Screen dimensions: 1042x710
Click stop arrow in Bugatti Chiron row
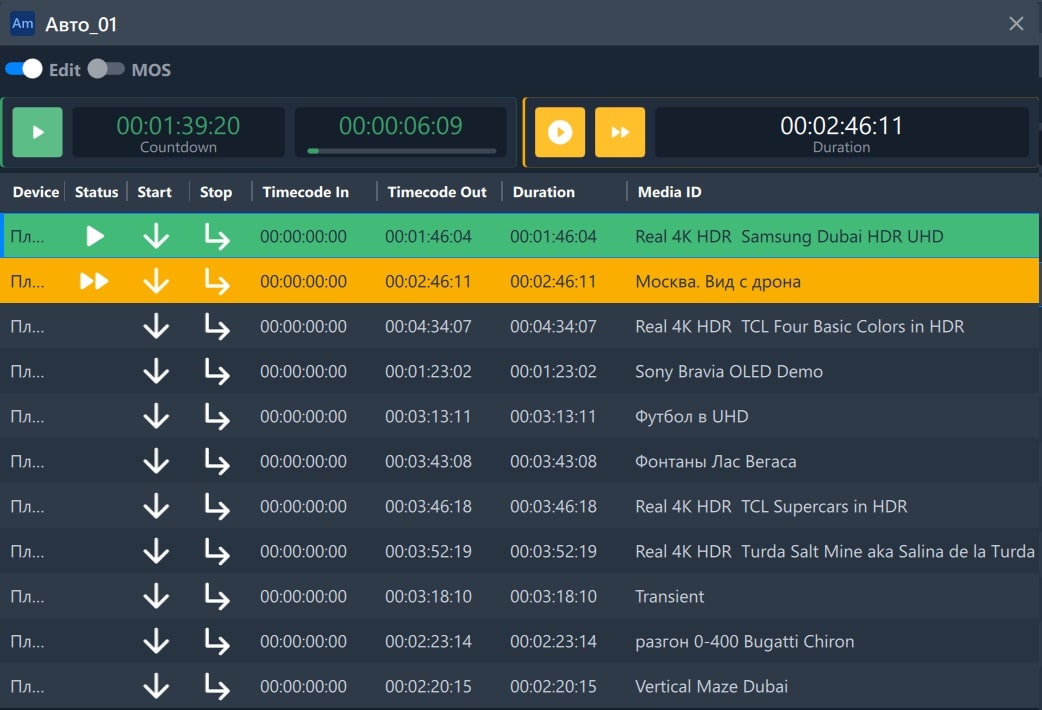point(217,642)
